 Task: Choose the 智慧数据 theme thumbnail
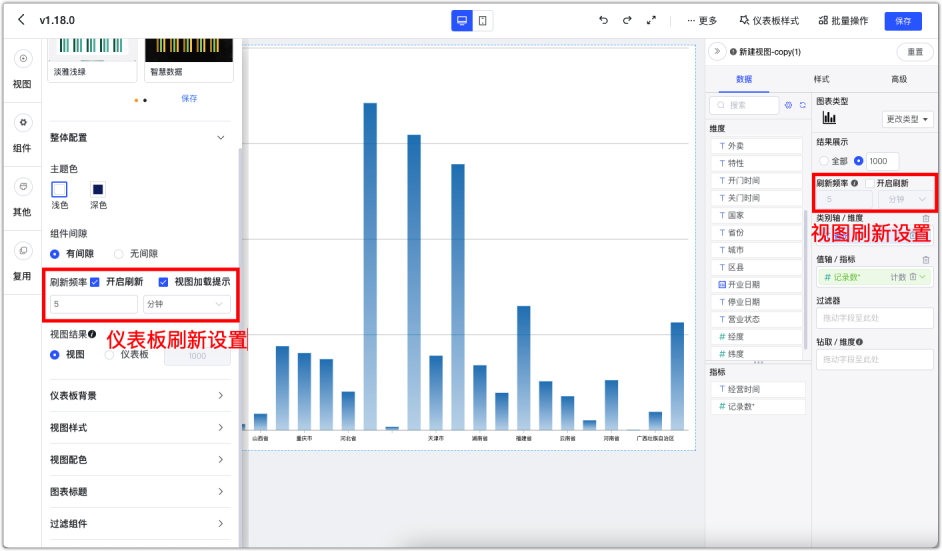[189, 58]
